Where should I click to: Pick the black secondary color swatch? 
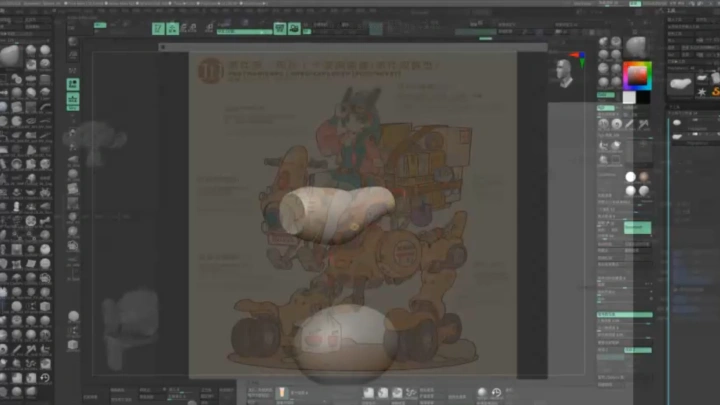coord(643,97)
